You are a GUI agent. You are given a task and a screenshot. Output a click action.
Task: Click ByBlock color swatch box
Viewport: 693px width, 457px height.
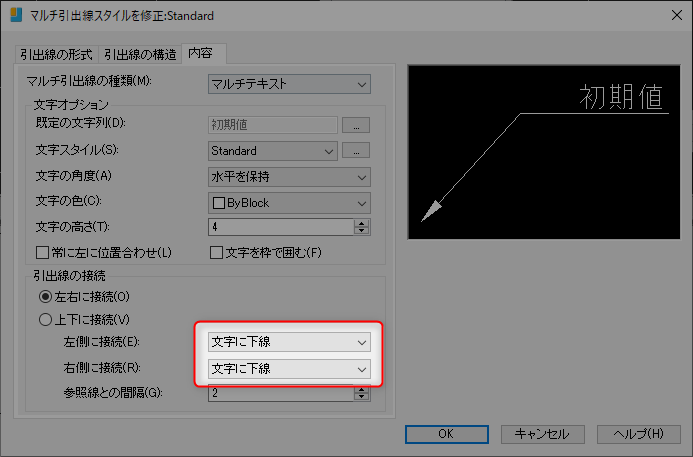click(x=219, y=203)
